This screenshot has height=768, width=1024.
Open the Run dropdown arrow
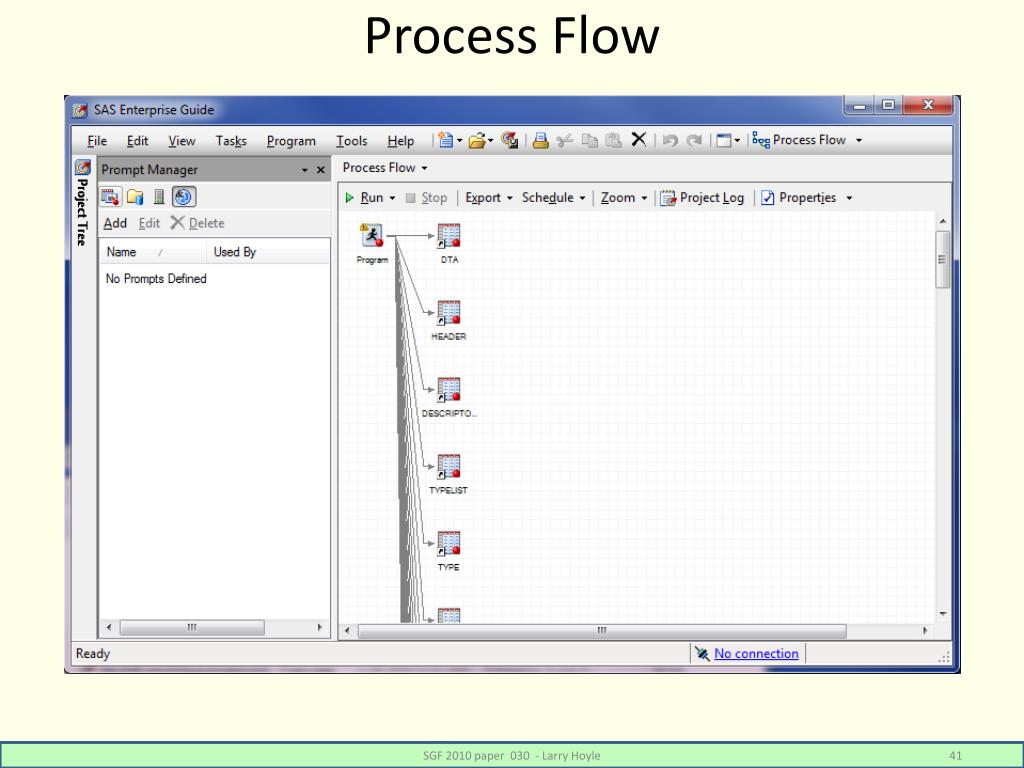pos(392,198)
